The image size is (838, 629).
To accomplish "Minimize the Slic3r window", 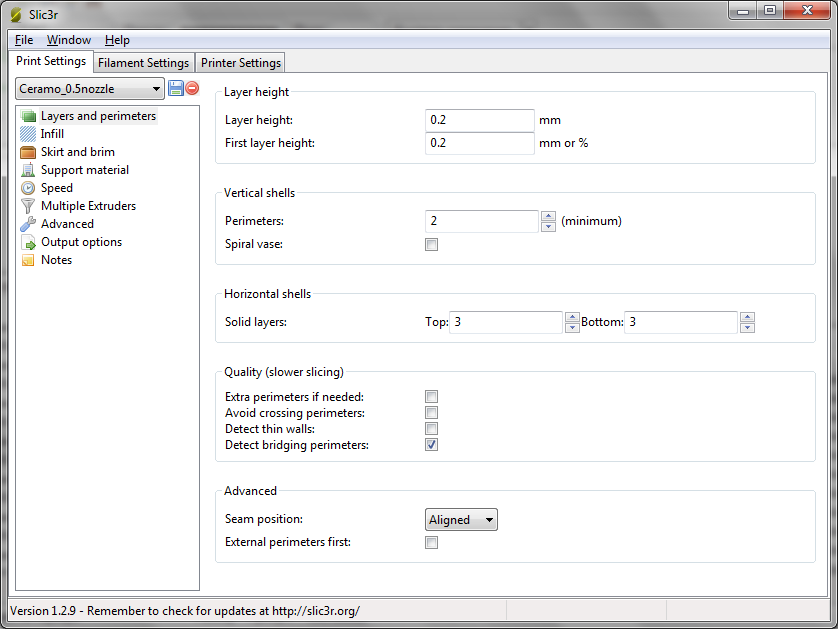I will 743,11.
